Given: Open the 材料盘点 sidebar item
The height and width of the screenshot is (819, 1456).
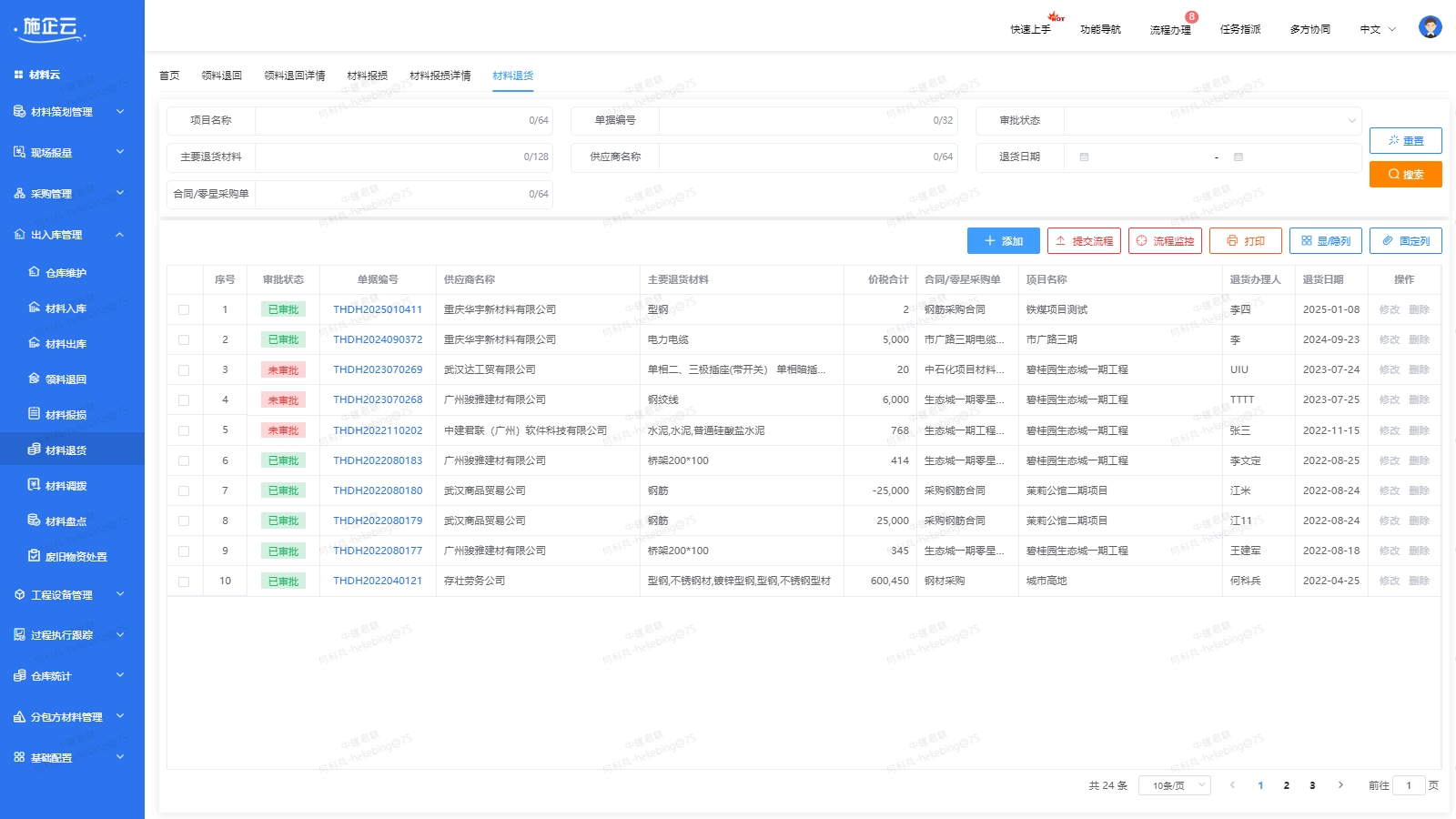Looking at the screenshot, I should point(66,521).
